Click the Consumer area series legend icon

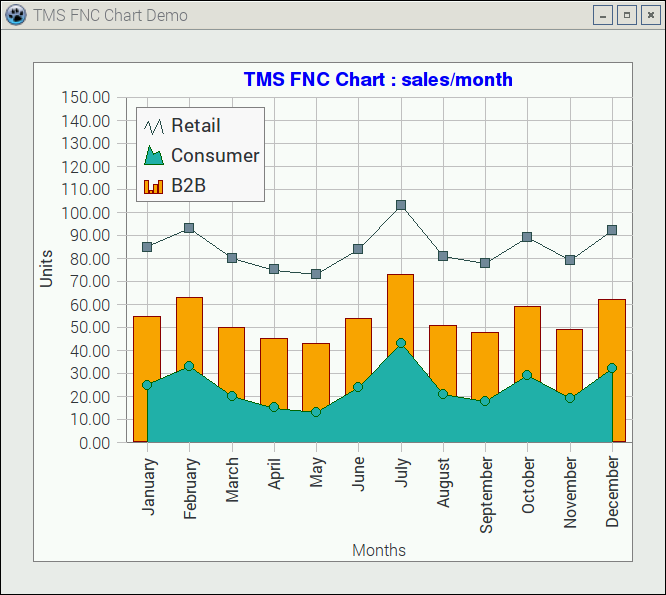click(154, 155)
